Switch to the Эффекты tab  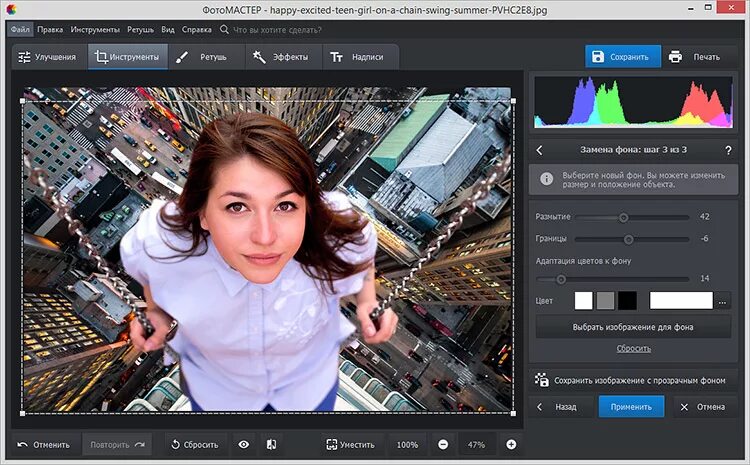(x=281, y=57)
